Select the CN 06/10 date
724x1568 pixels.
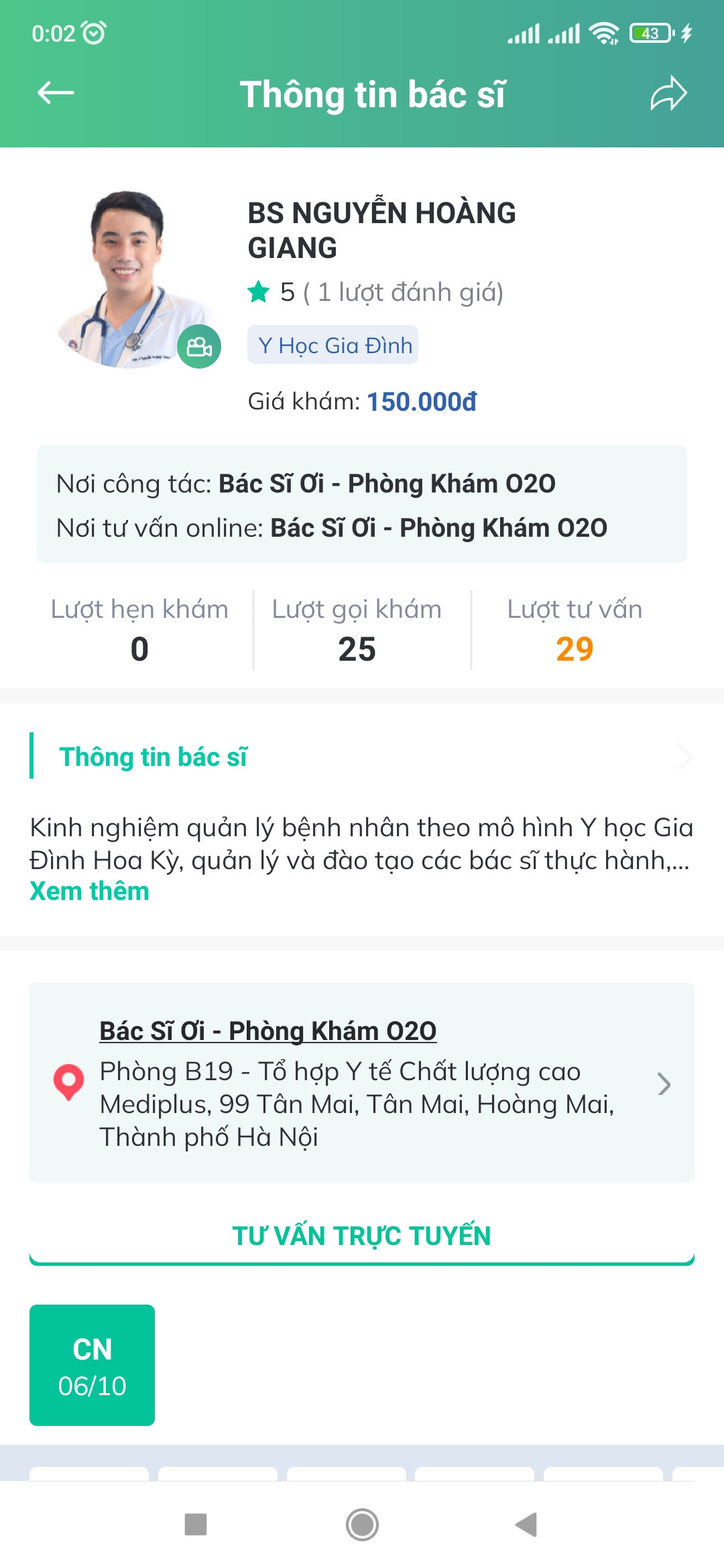92,1365
